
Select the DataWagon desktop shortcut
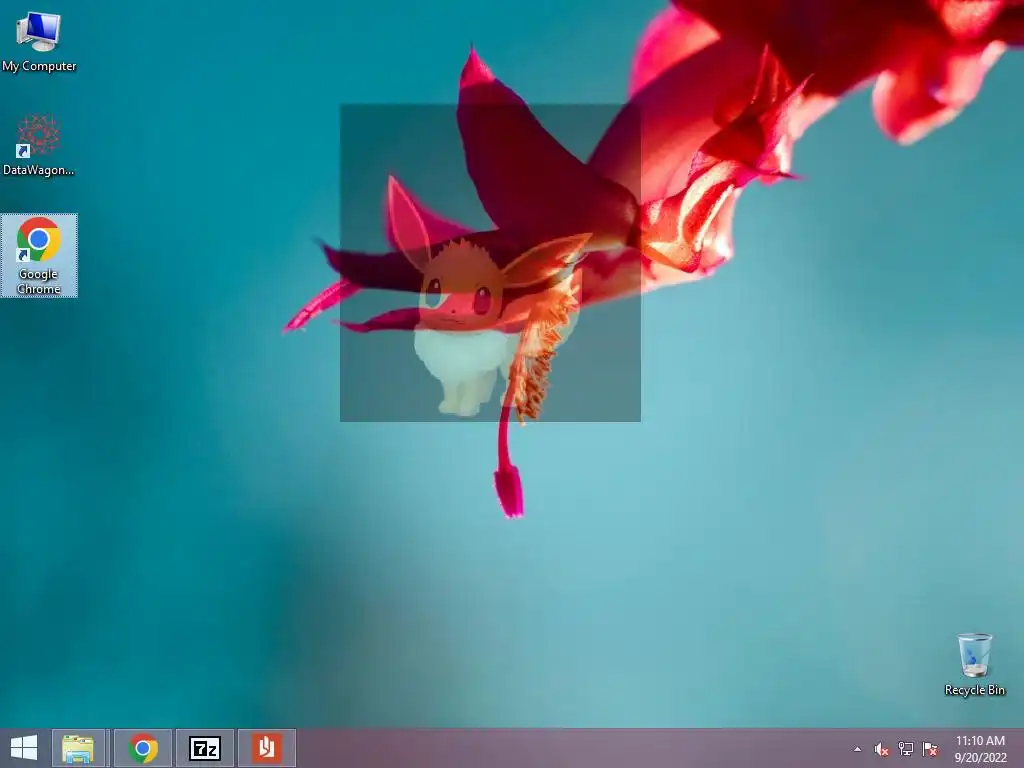tap(39, 145)
